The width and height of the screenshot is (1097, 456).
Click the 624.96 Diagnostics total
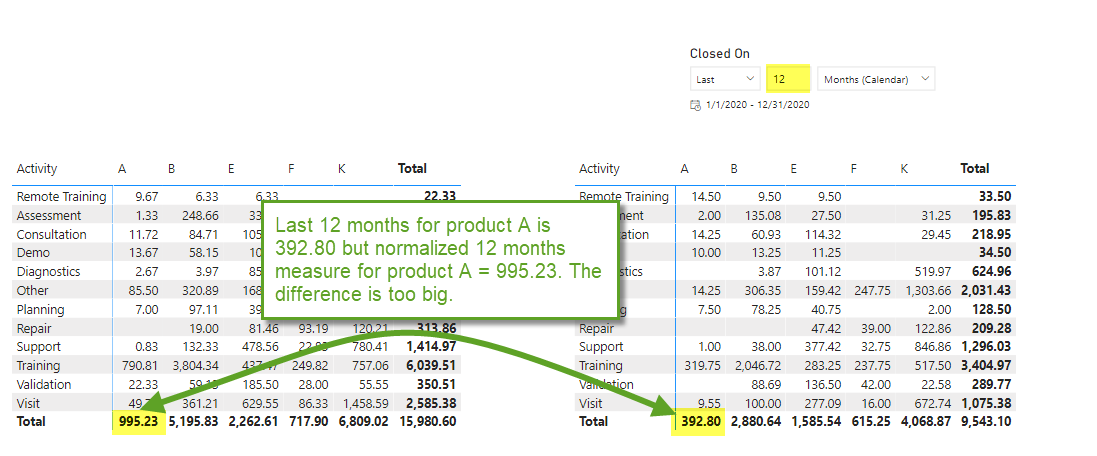tap(992, 271)
